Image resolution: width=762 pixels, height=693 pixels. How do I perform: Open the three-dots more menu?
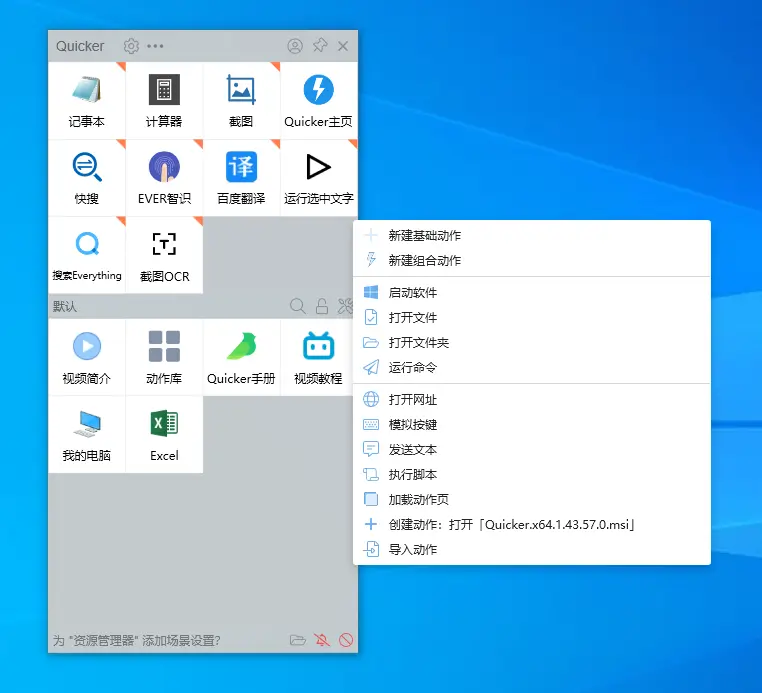156,46
